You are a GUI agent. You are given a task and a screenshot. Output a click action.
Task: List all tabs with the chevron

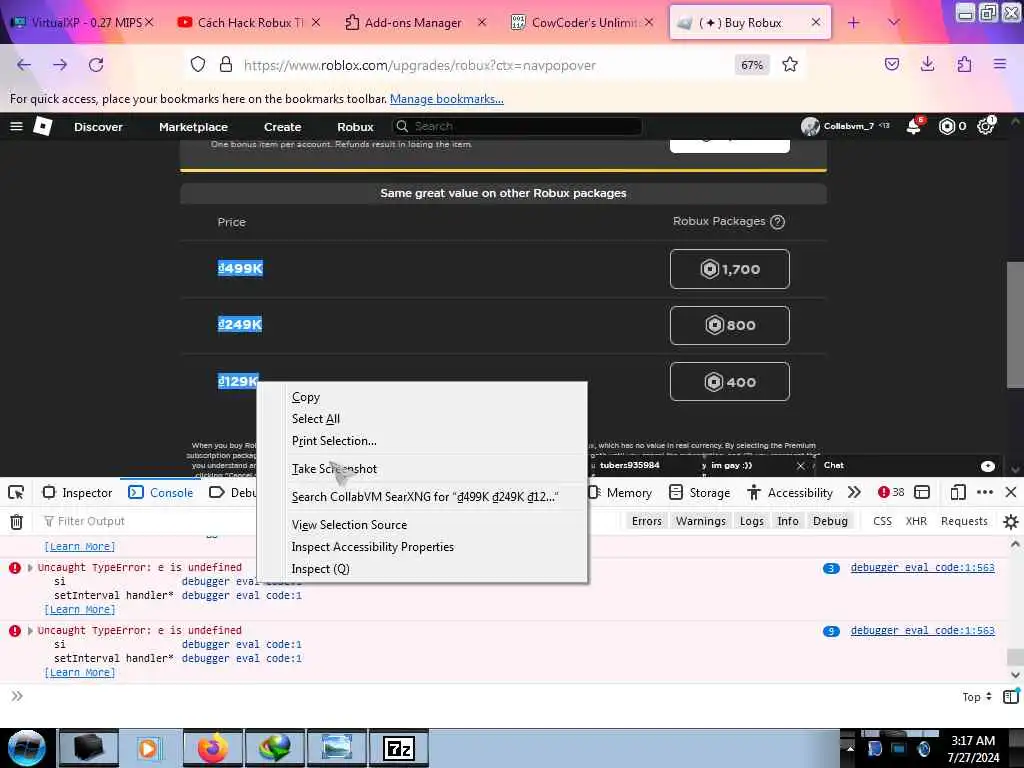coord(894,23)
